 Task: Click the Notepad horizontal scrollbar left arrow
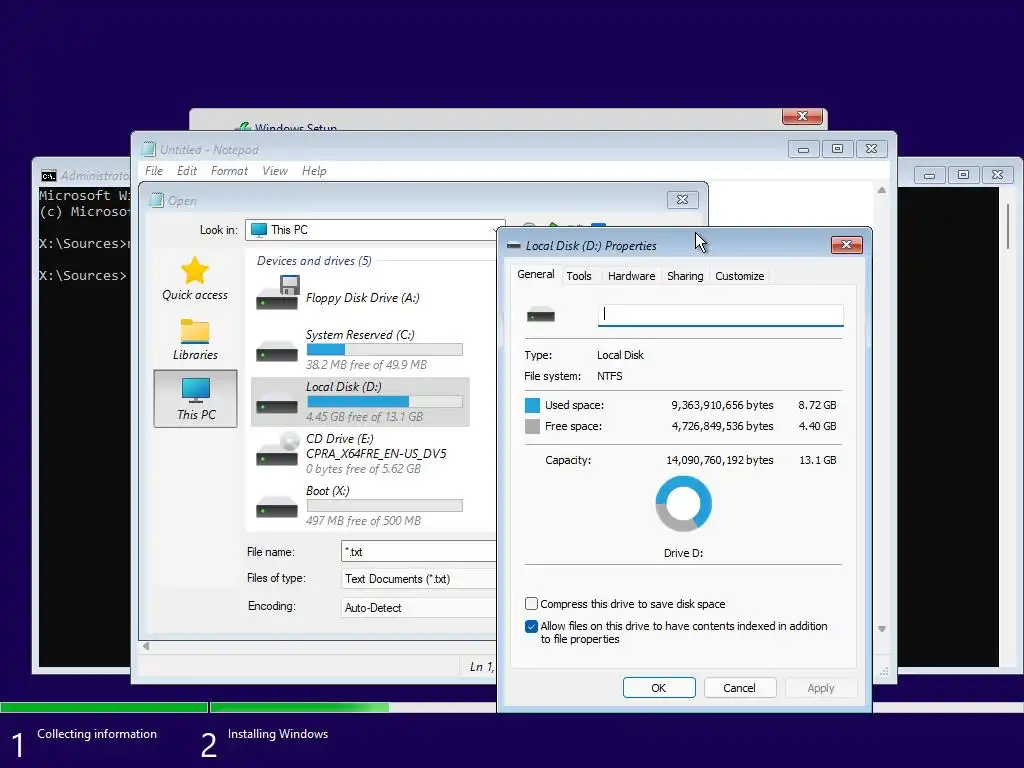tap(146, 646)
